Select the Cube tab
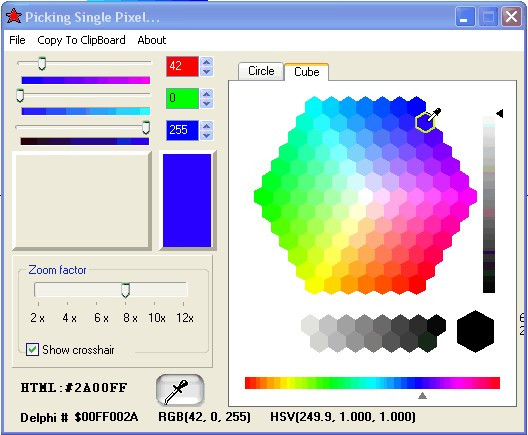 pyautogui.click(x=306, y=72)
